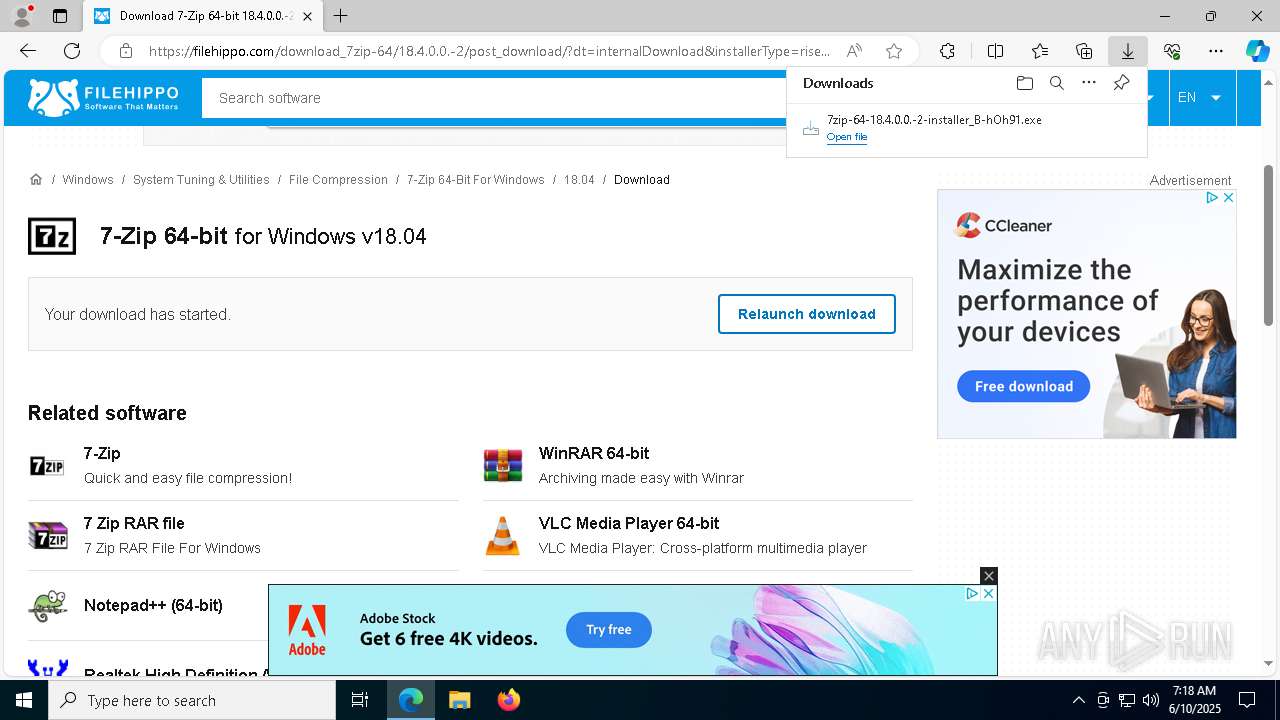Open the volume tray icon
The image size is (1280, 720).
point(1151,700)
